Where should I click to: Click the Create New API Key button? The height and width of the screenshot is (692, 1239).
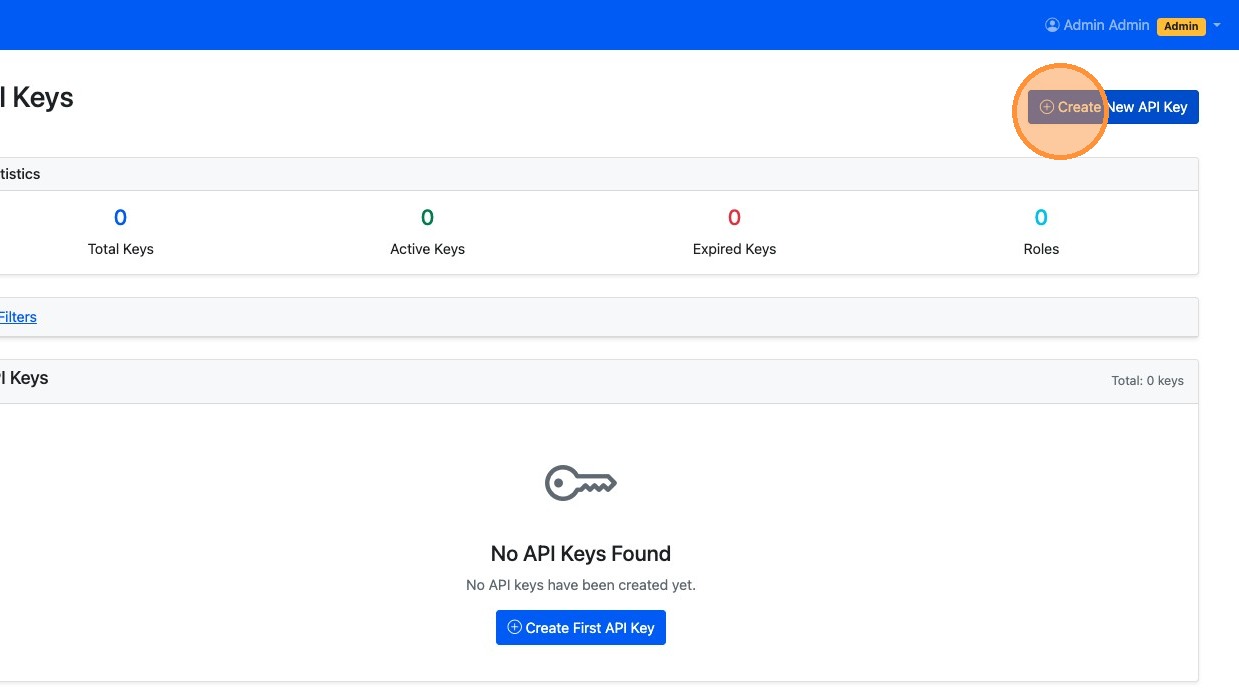tap(1113, 107)
